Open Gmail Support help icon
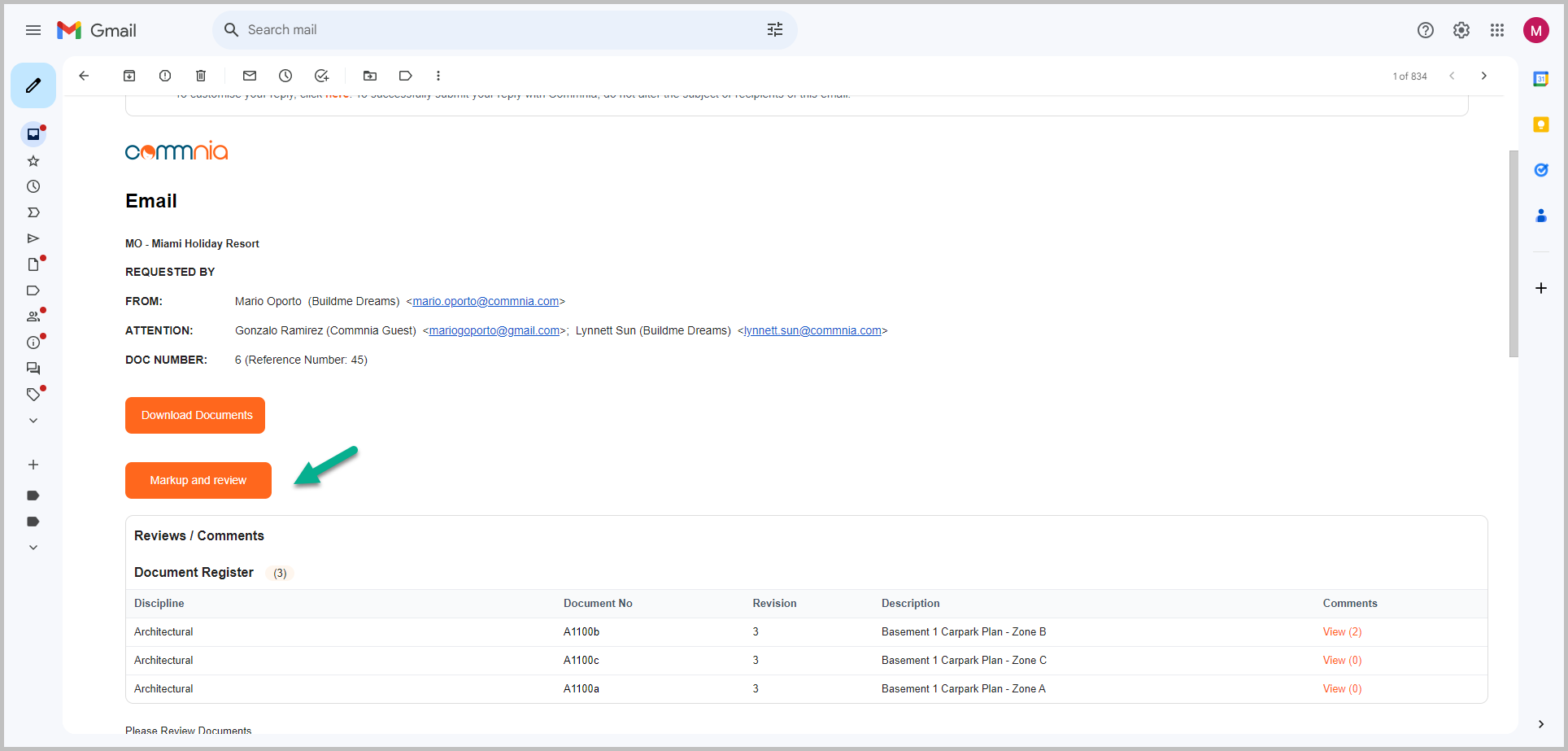 (x=1426, y=30)
